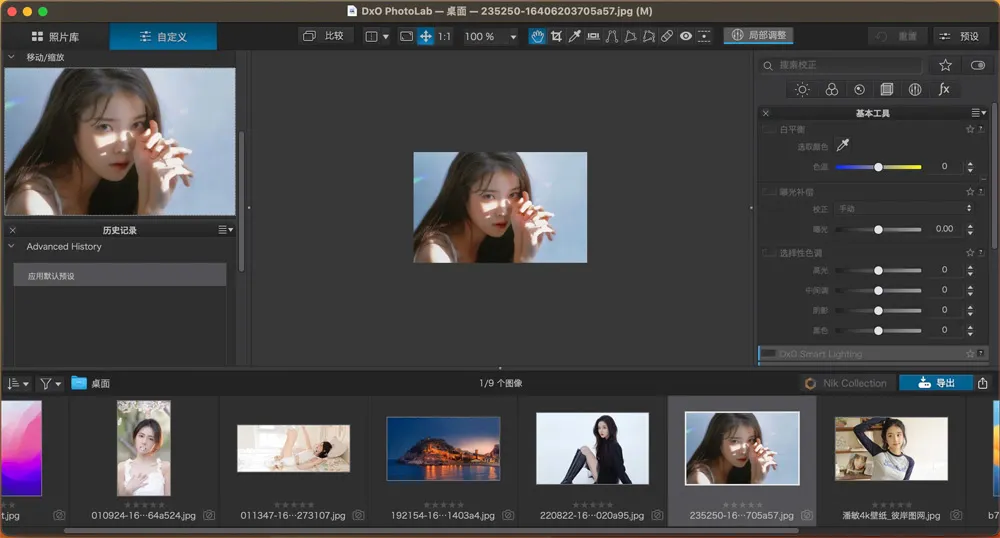Click the 色温 color temperature slider
Viewport: 1000px width, 538px height.
878,167
